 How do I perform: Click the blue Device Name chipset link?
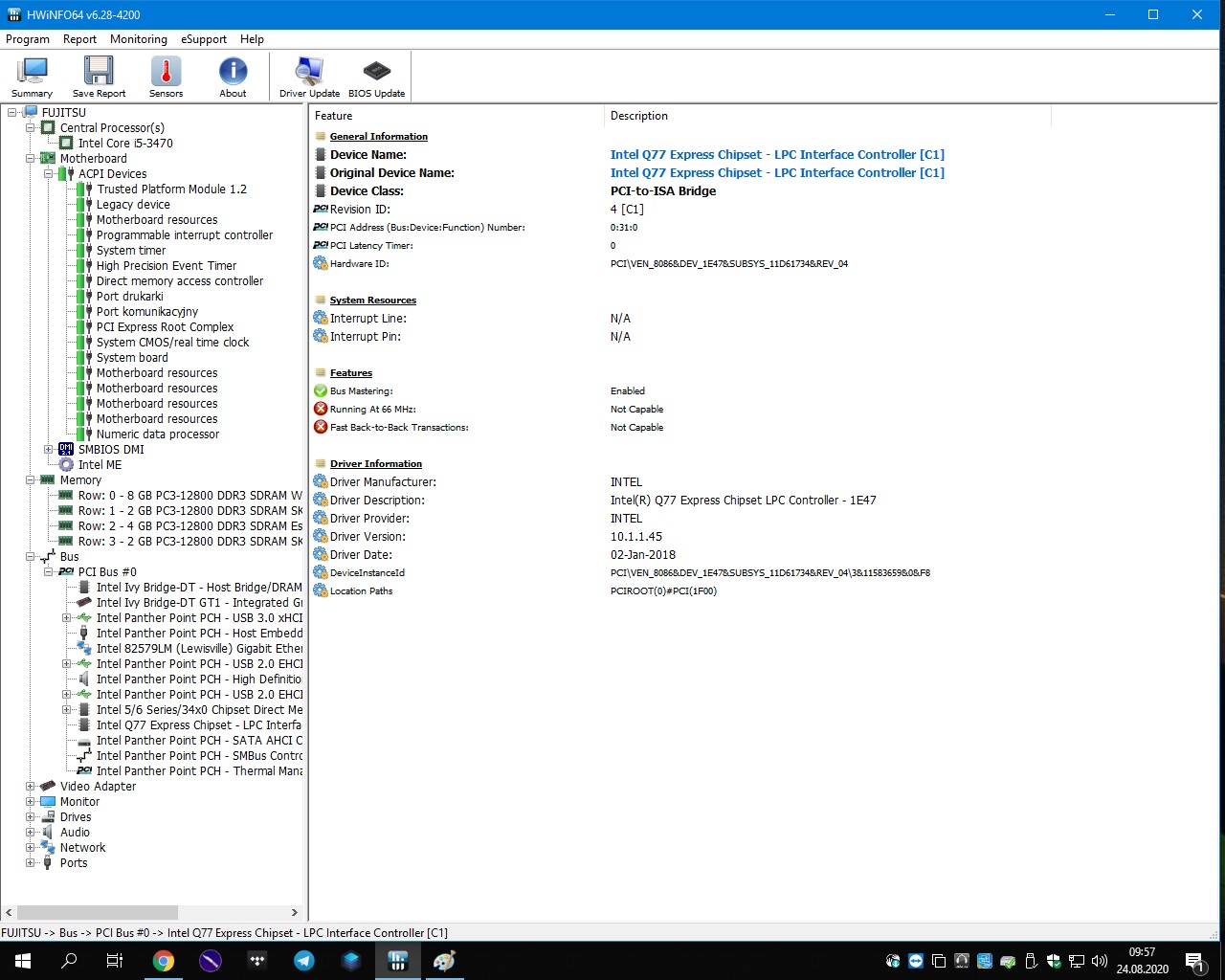[776, 155]
